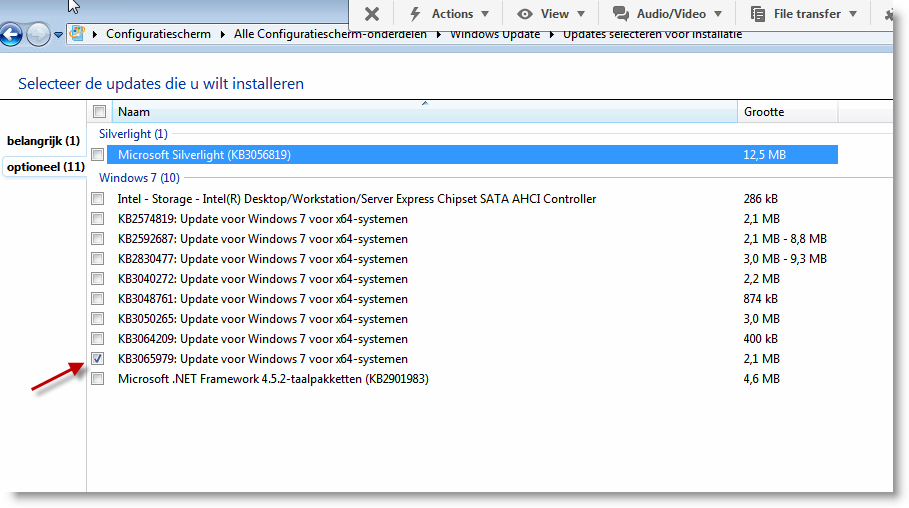This screenshot has width=909, height=508.
Task: Check the .NET Framework 4.5.2-taalpakketten checkbox
Action: click(x=97, y=379)
